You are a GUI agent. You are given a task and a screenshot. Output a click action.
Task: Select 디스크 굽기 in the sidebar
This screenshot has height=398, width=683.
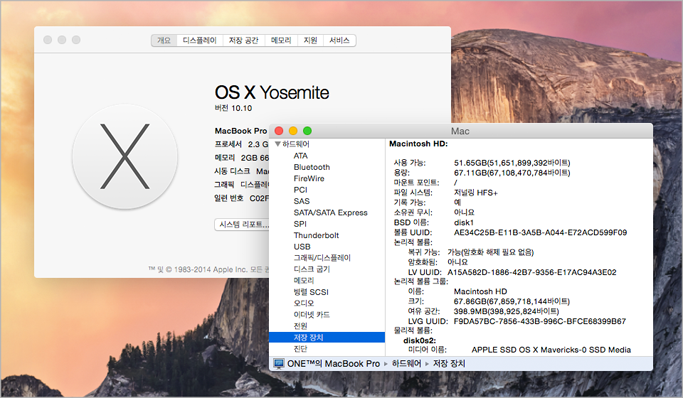pos(312,269)
